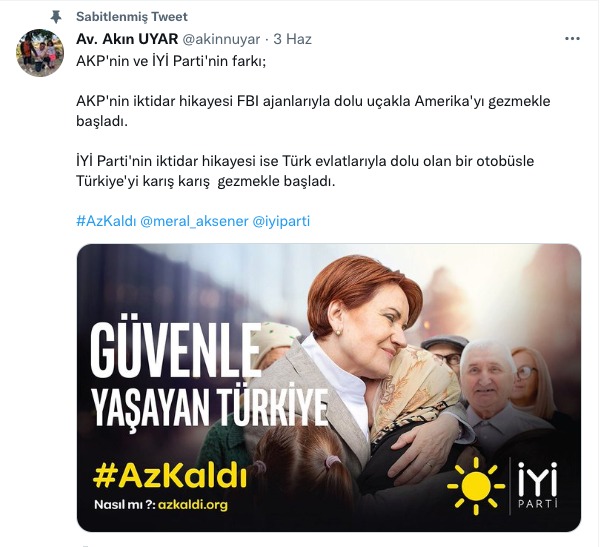Viewport: 601px width, 547px height.
Task: Click azkaldi.org text in the image
Action: 193,504
